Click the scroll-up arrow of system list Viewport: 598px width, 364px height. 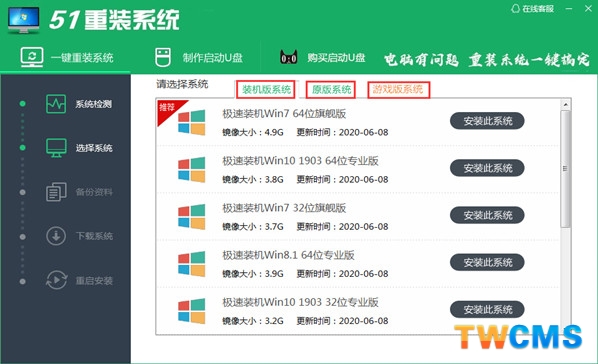pyautogui.click(x=566, y=104)
